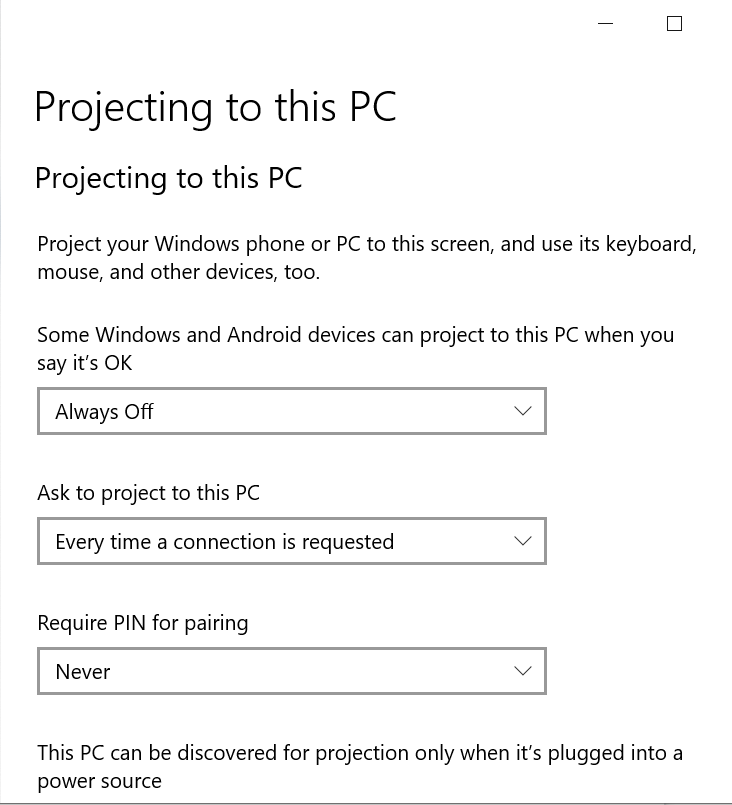Click the chevron arrow on the Never dropdown
Screen dimensions: 732x805
click(x=522, y=671)
